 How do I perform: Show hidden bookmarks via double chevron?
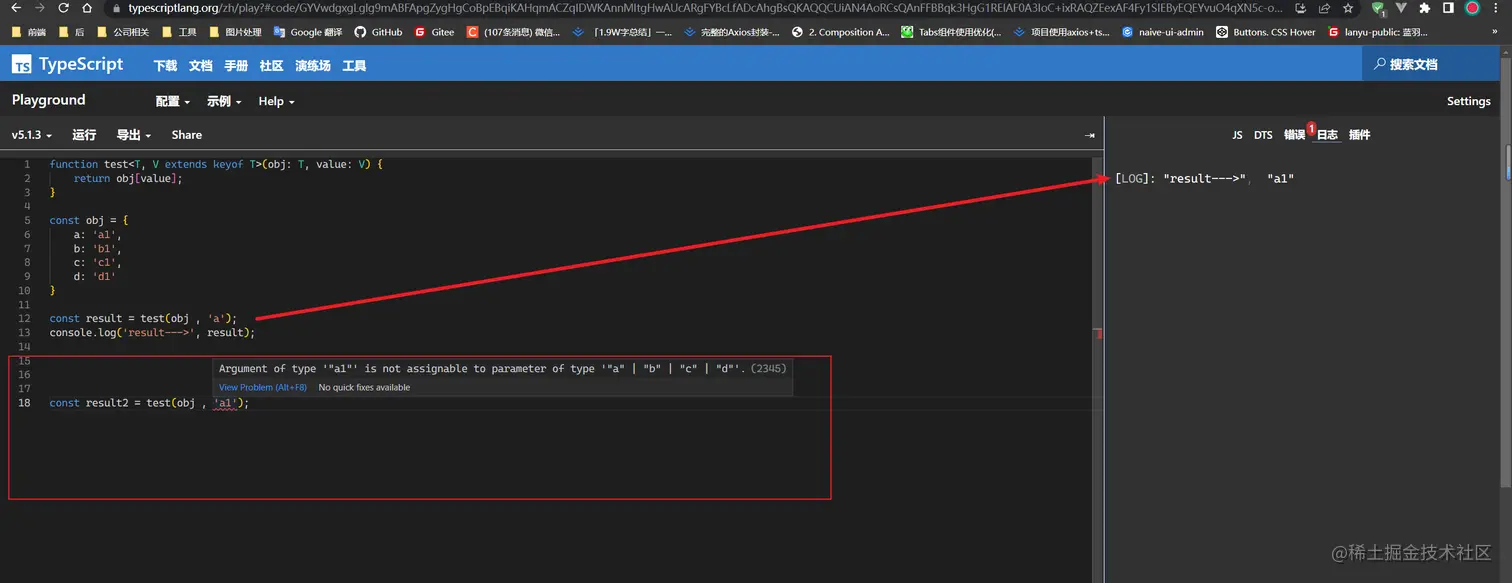[x=1497, y=32]
